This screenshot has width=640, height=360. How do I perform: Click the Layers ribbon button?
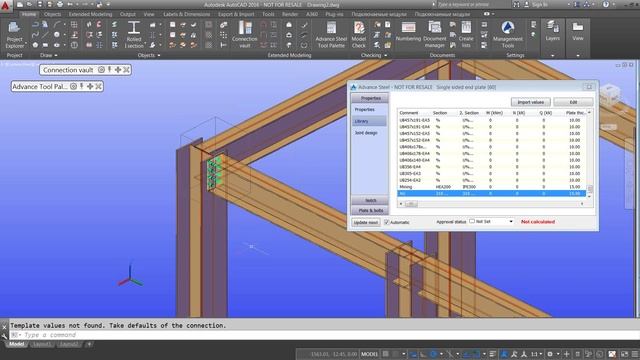[x=553, y=31]
